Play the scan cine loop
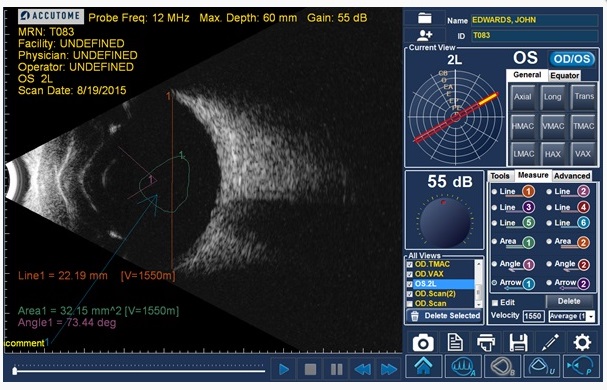The width and height of the screenshot is (607, 390). pos(284,369)
